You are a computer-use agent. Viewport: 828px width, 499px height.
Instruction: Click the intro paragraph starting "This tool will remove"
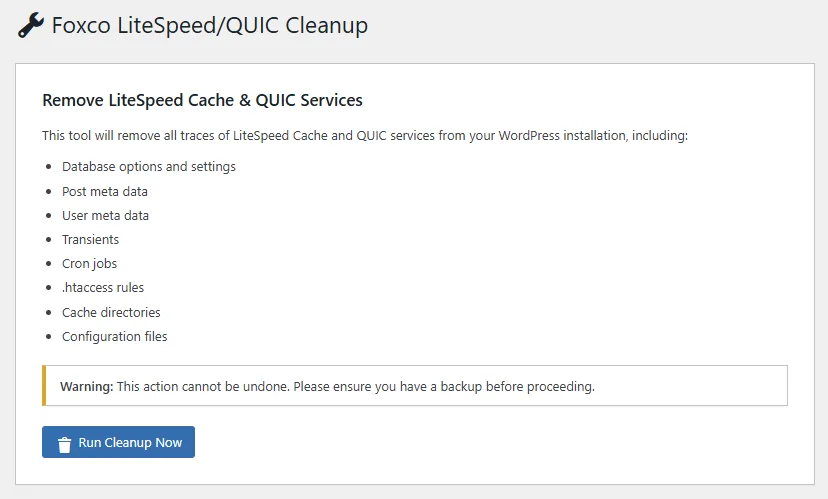click(x=365, y=135)
